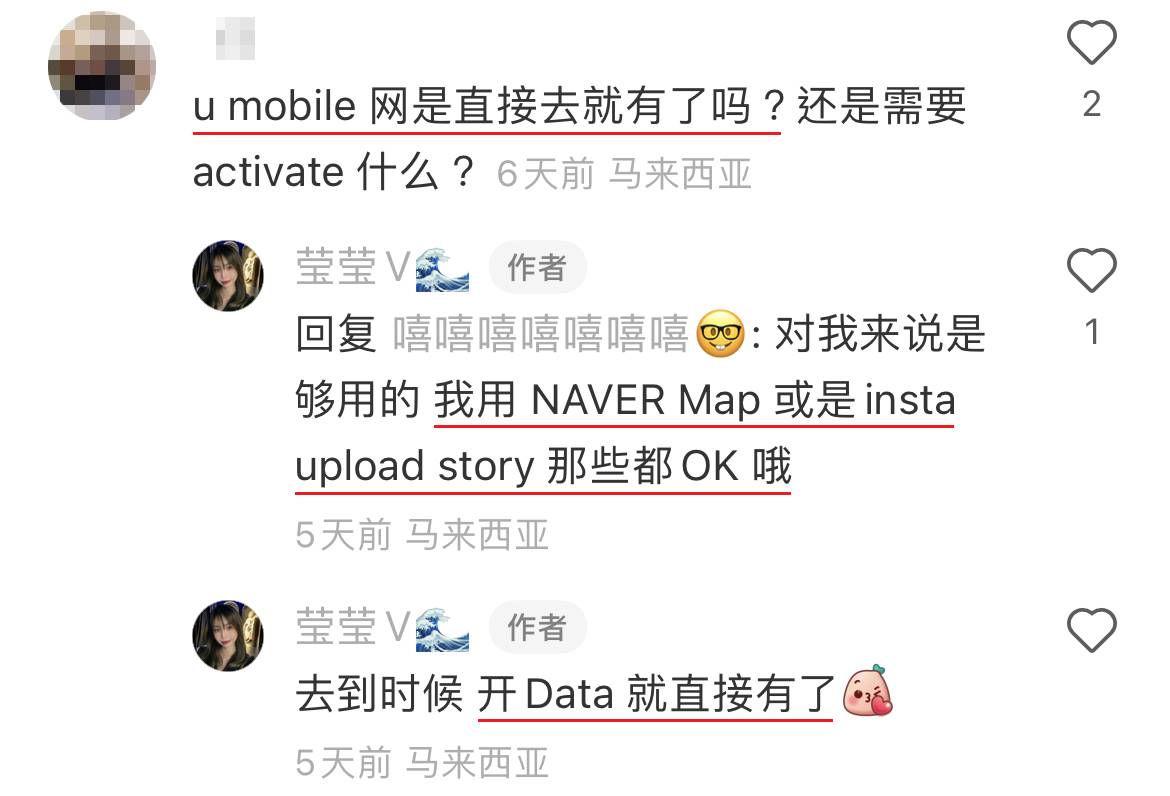
Task: Select the u mobile question comment text
Action: tap(579, 139)
